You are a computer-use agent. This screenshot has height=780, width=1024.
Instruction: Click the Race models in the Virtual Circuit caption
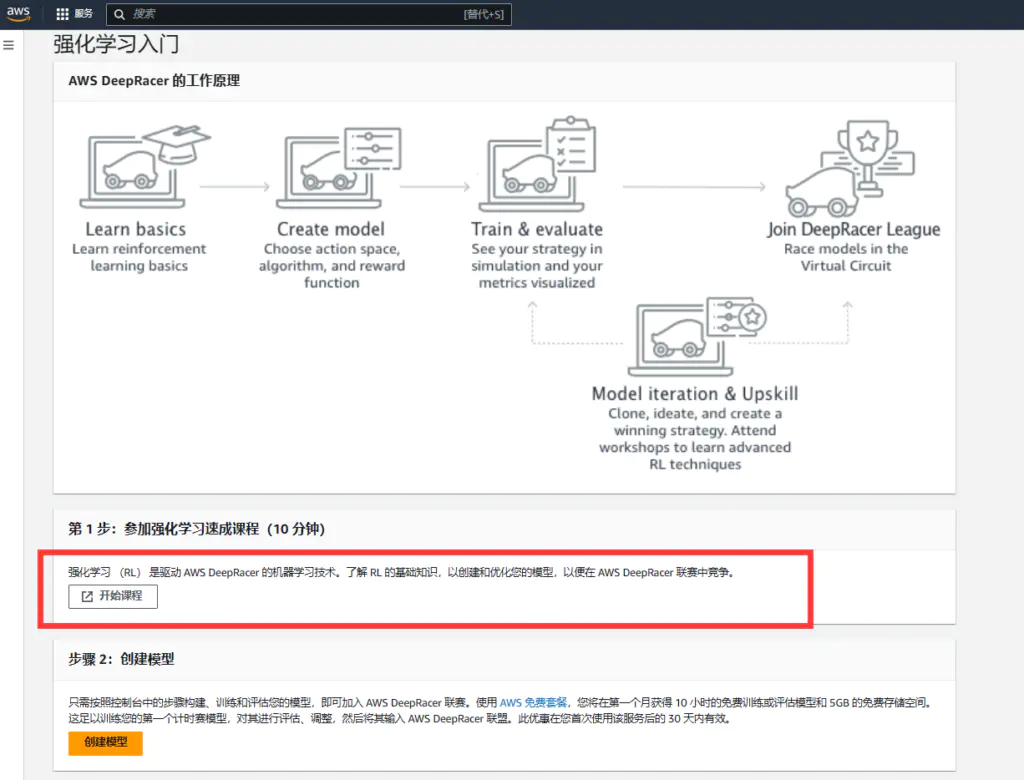click(x=846, y=257)
